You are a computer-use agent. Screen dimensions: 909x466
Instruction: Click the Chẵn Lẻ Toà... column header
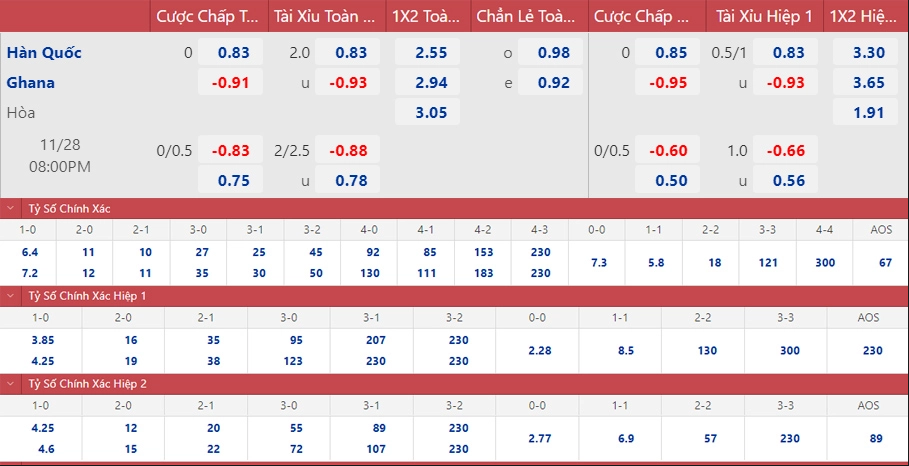[x=529, y=17]
